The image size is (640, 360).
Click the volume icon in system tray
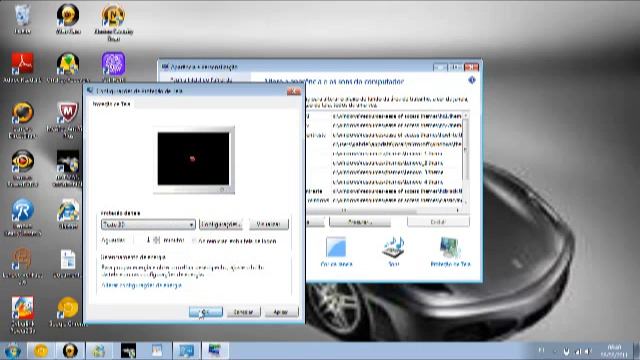[588, 351]
